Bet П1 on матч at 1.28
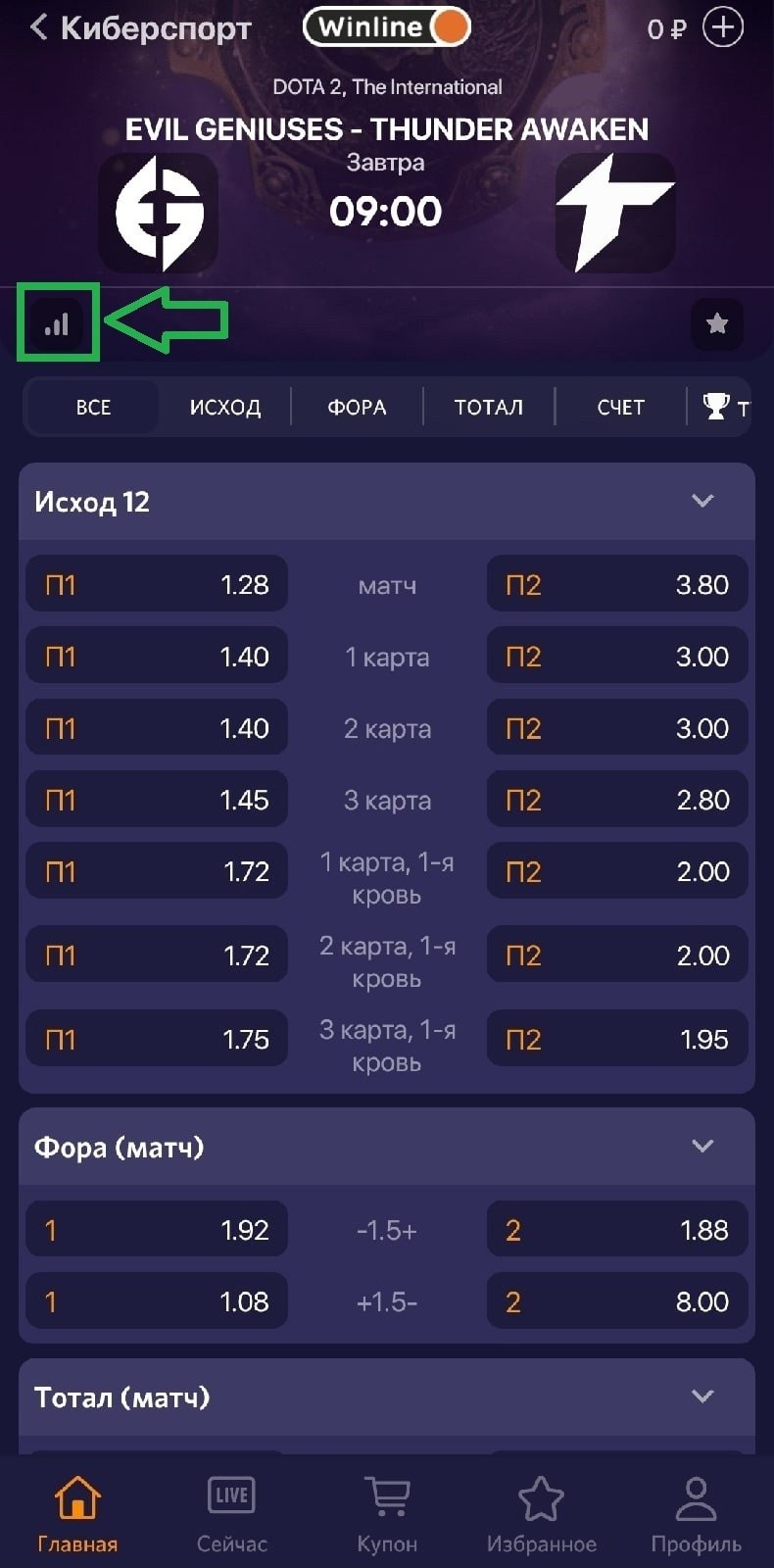 [157, 585]
